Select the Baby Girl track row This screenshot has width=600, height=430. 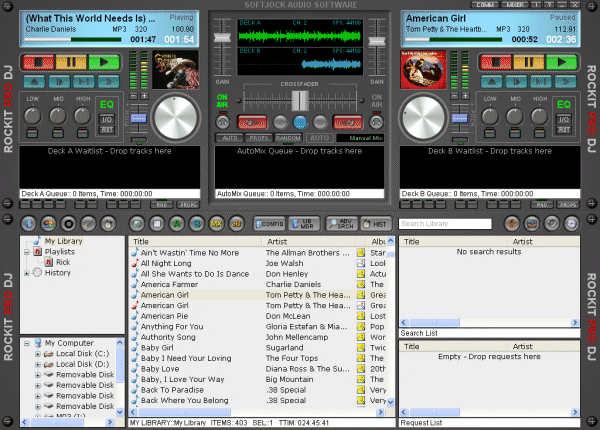click(x=258, y=348)
